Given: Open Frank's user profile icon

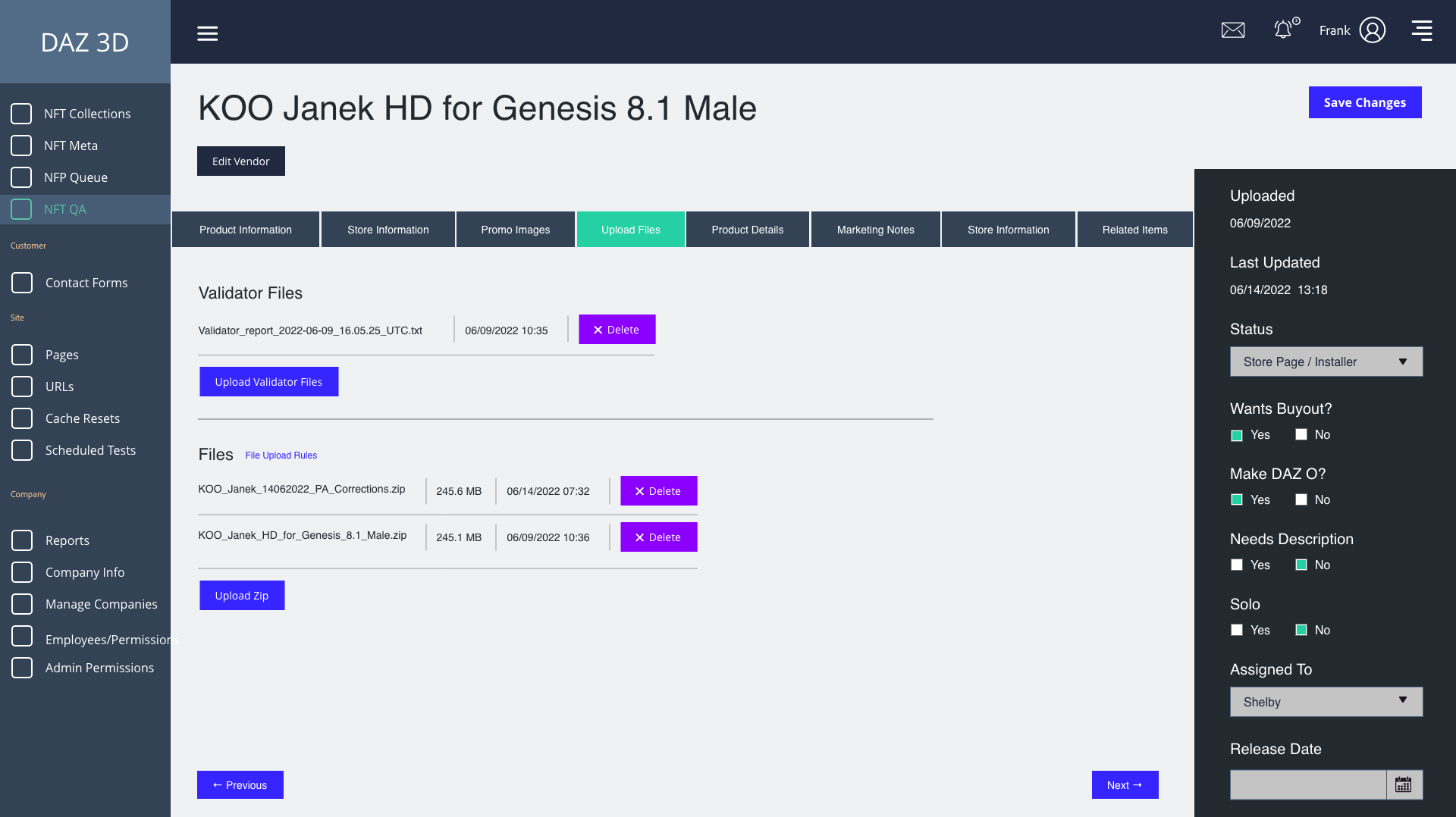Looking at the screenshot, I should [x=1373, y=30].
